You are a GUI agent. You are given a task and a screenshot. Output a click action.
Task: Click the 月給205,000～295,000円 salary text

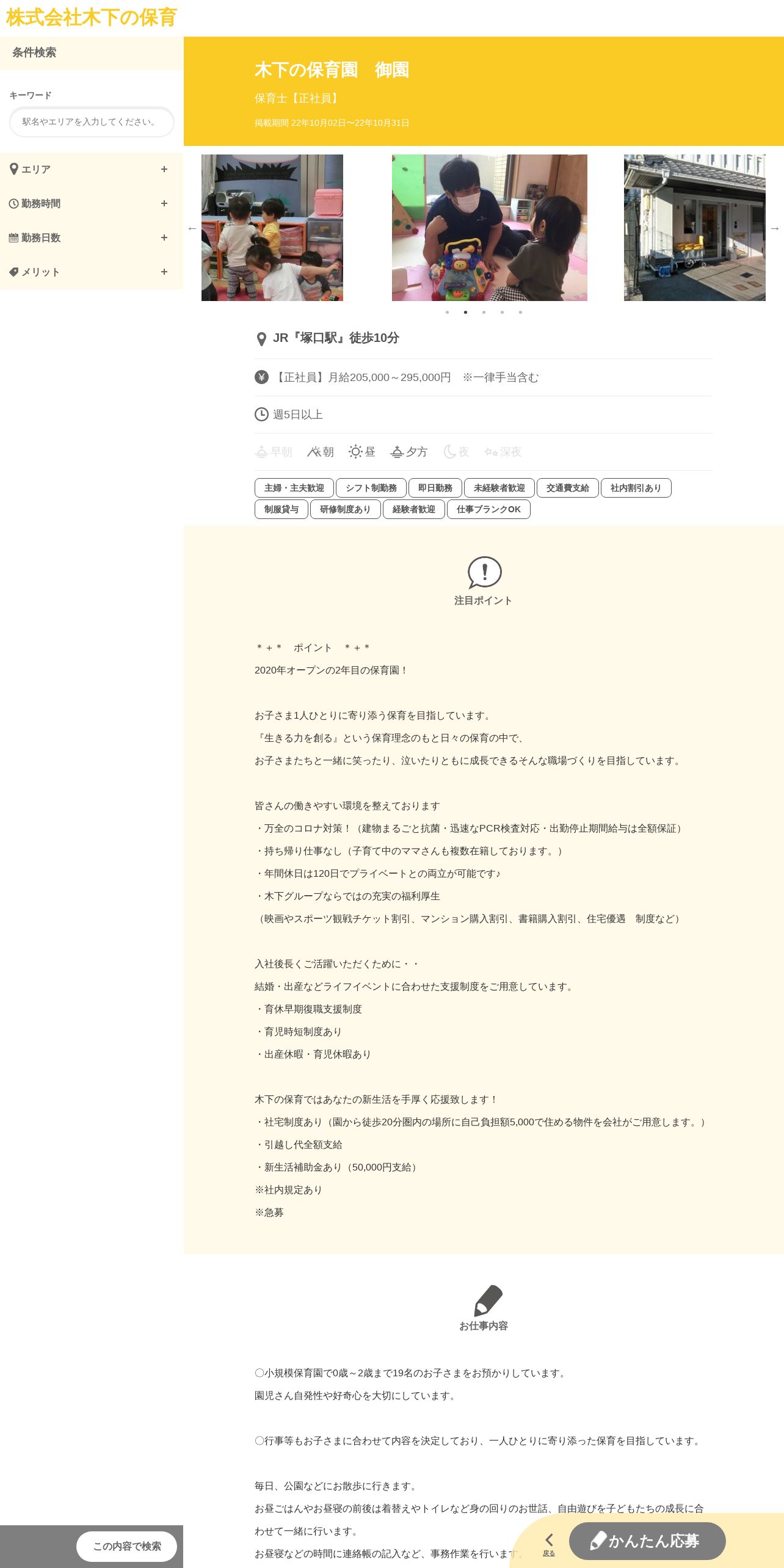(x=390, y=377)
